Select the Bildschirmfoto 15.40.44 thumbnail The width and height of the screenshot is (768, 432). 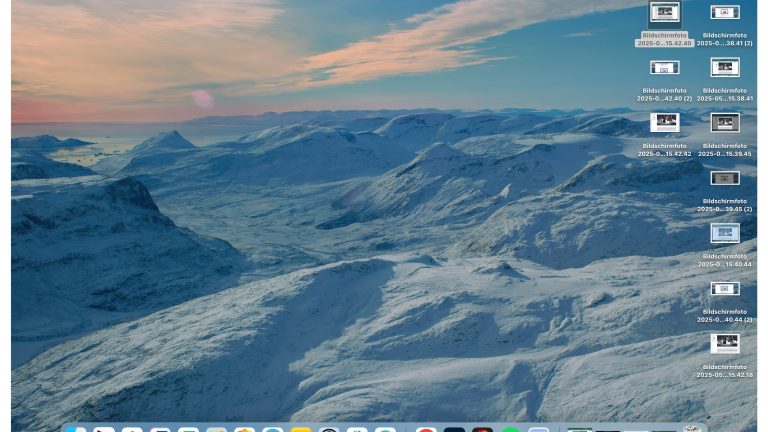tap(725, 233)
